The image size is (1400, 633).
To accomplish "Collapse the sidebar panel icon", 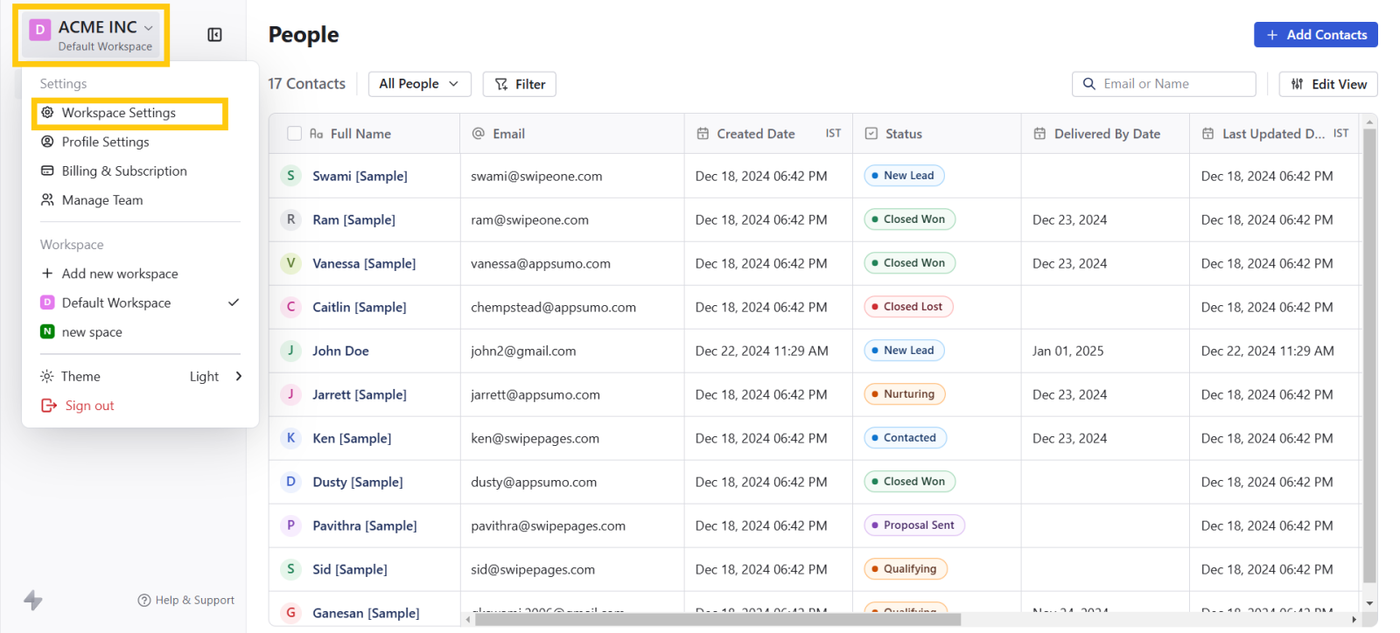I will (215, 35).
